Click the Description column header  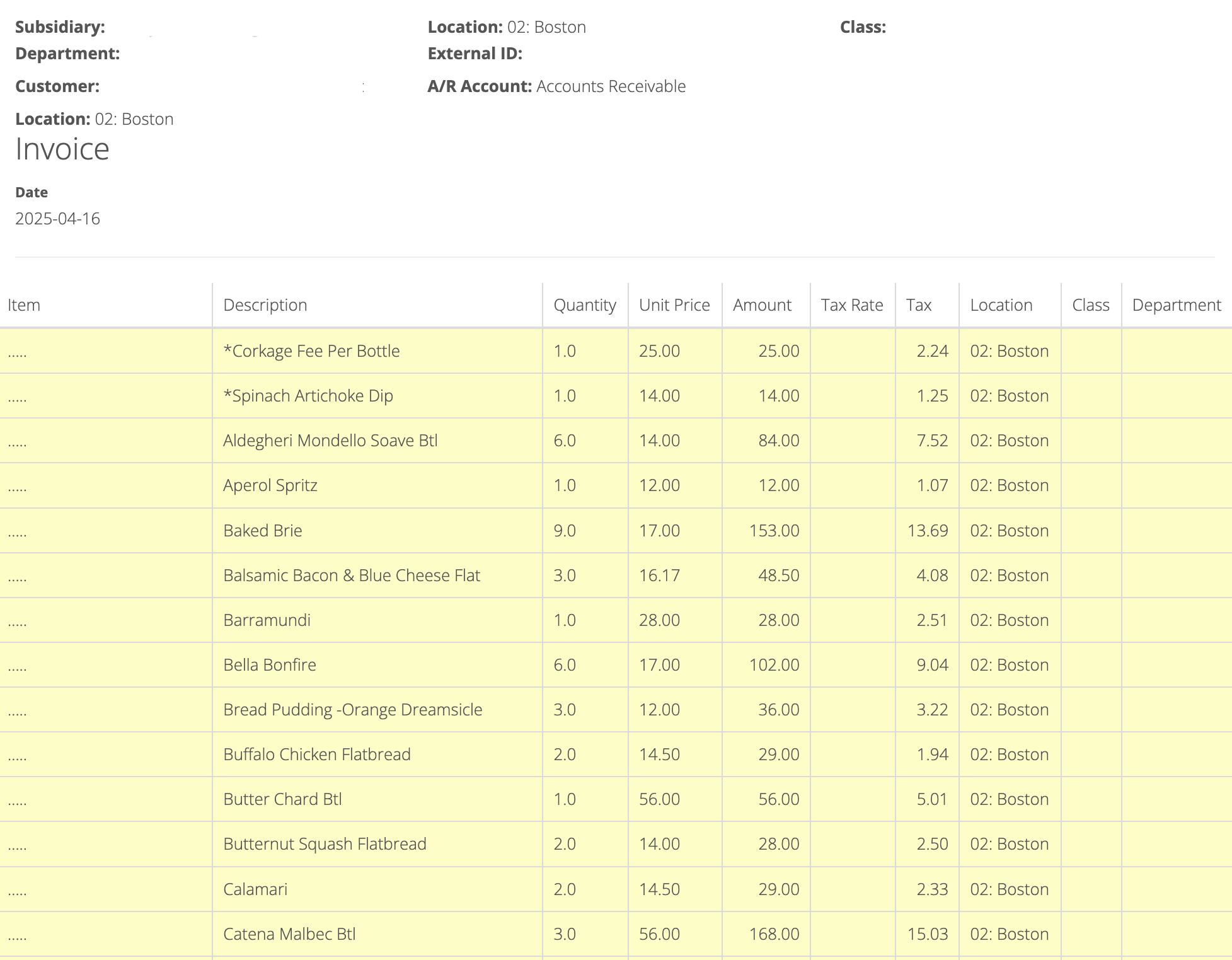point(265,305)
